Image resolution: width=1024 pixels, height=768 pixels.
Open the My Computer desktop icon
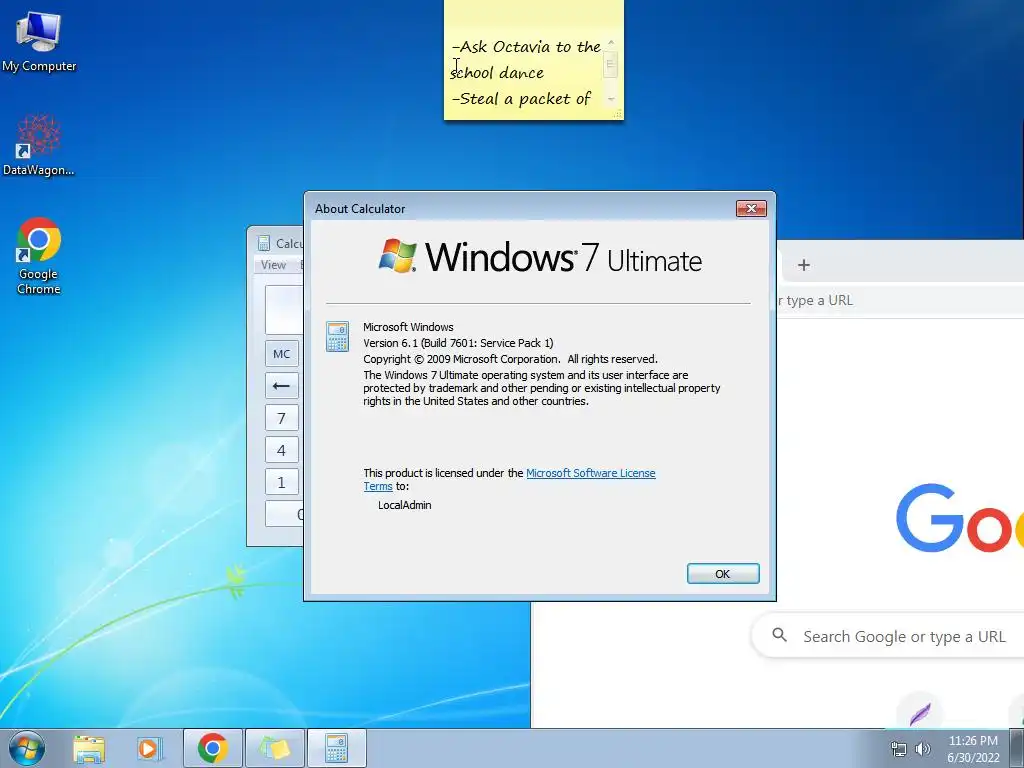(39, 40)
